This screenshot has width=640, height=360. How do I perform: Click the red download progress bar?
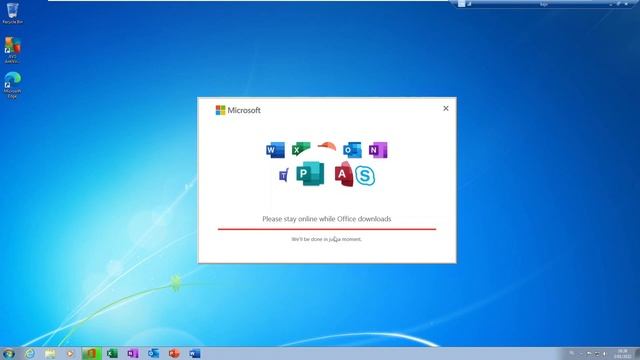[x=327, y=229]
